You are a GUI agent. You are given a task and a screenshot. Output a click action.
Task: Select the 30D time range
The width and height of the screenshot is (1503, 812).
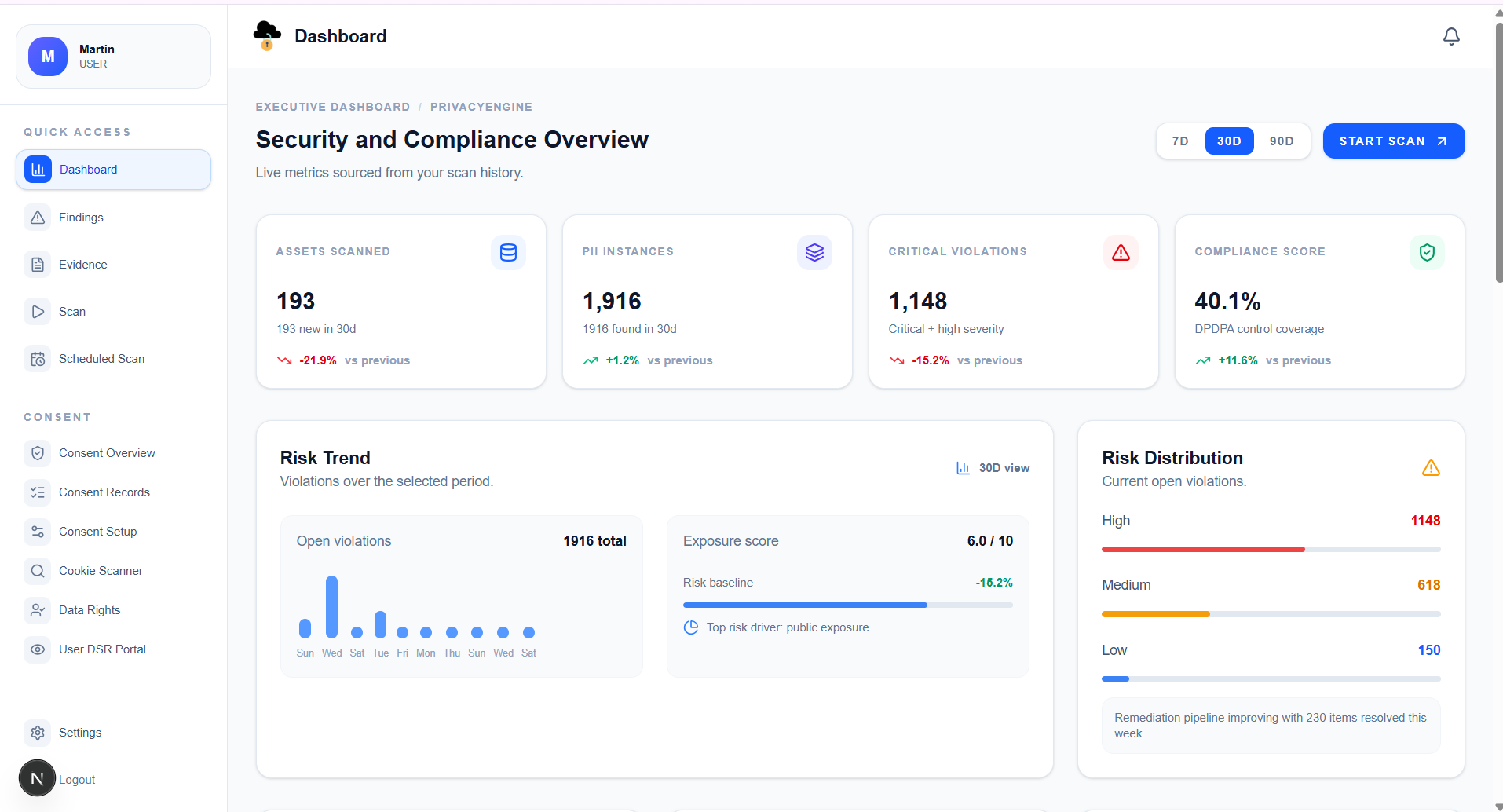point(1230,141)
